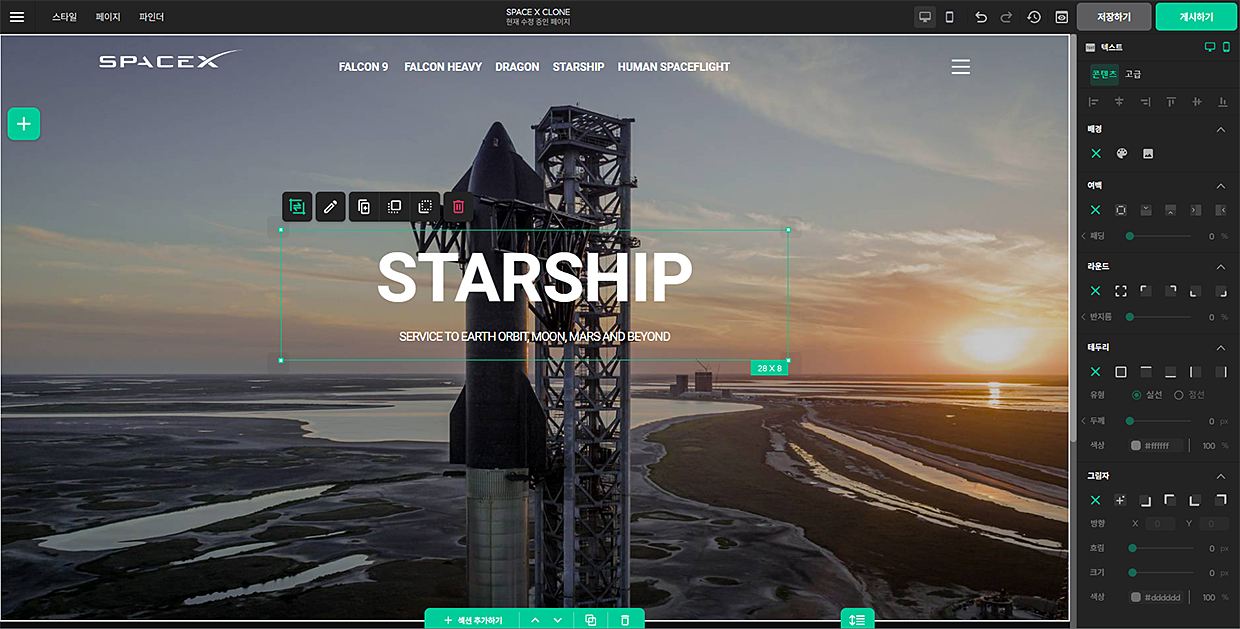Align the element to the left edge
The width and height of the screenshot is (1240, 629).
point(1093,102)
